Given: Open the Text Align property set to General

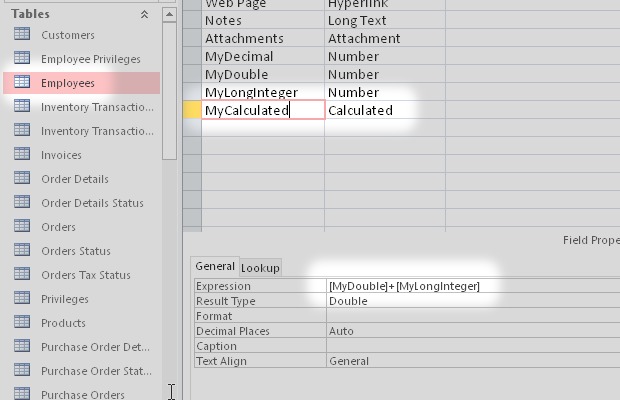Looking at the screenshot, I should 470,361.
